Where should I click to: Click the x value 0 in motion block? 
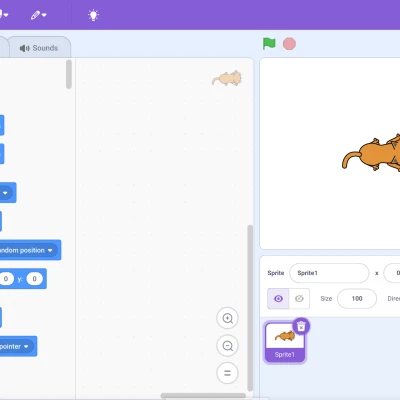[6, 279]
